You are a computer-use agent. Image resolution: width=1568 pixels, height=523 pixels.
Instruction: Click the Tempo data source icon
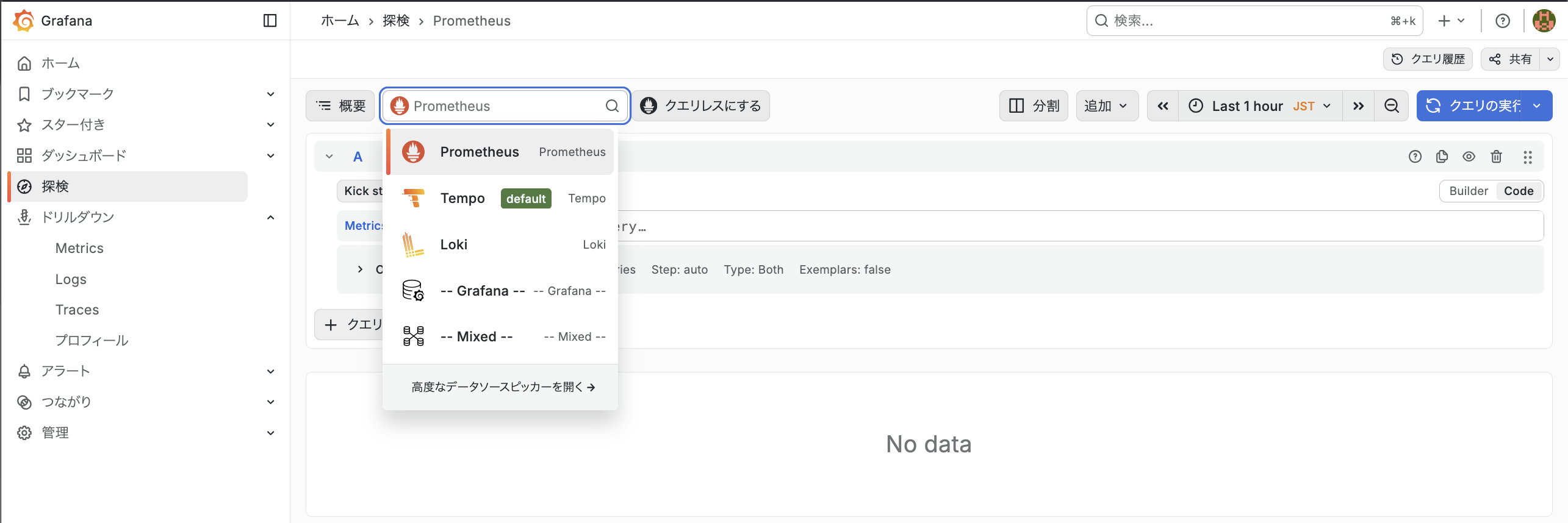tap(413, 198)
